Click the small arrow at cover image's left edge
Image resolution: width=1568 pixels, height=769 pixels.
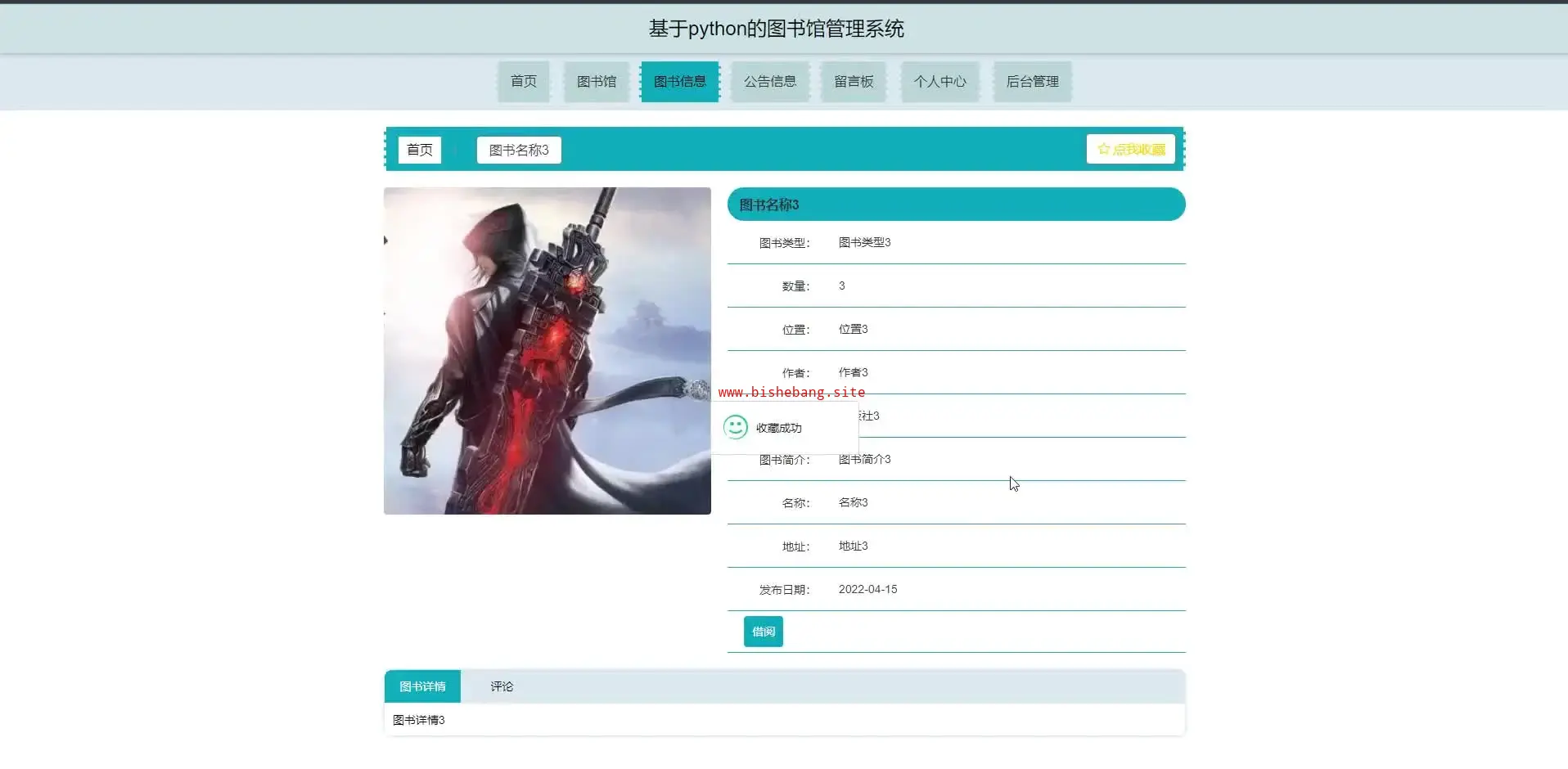click(385, 241)
